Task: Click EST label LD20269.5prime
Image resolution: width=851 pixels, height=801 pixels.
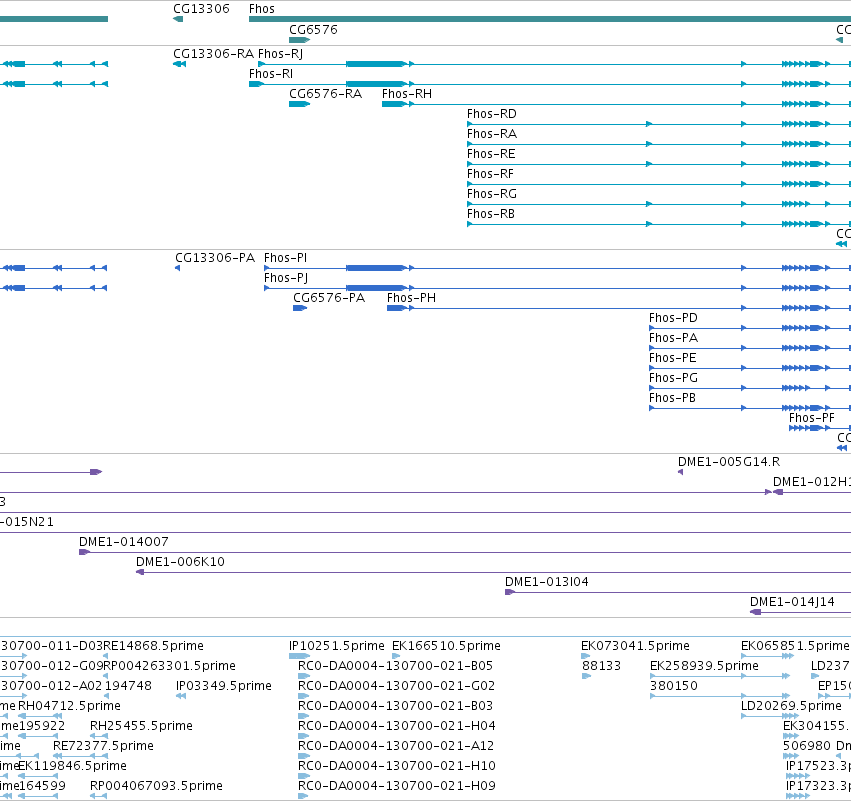Action: (x=791, y=706)
